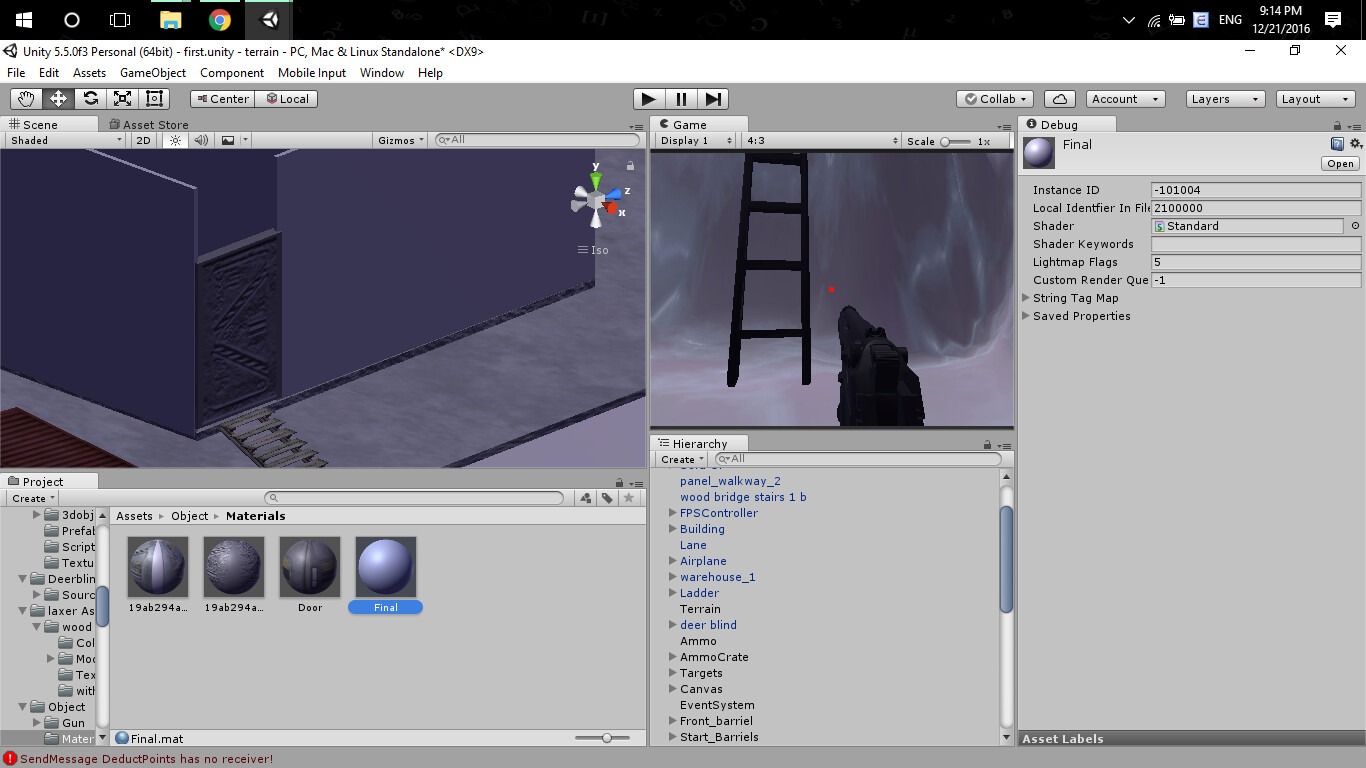The height and width of the screenshot is (768, 1366).
Task: Switch pivot mode from Center
Action: (221, 98)
